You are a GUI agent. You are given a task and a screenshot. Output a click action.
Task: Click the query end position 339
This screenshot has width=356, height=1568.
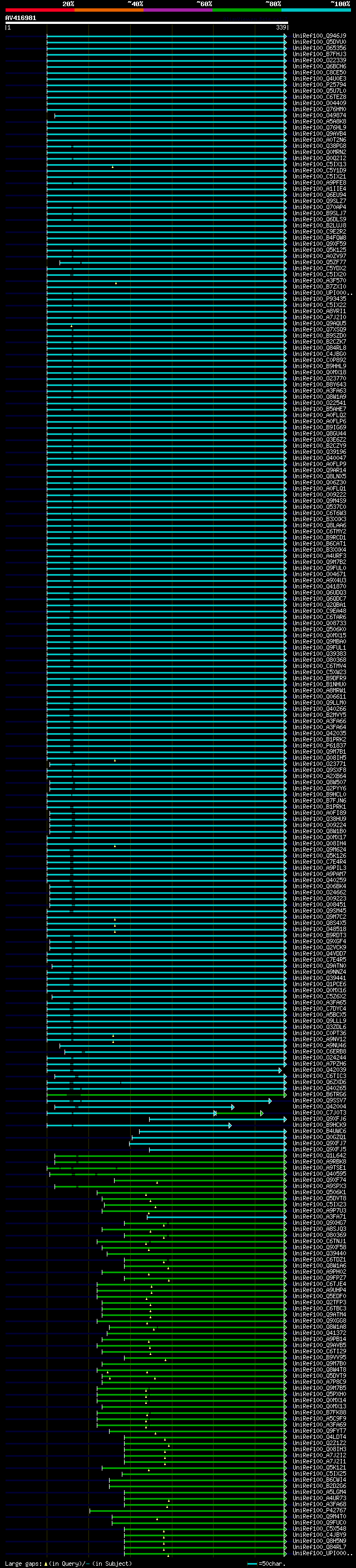(x=281, y=27)
